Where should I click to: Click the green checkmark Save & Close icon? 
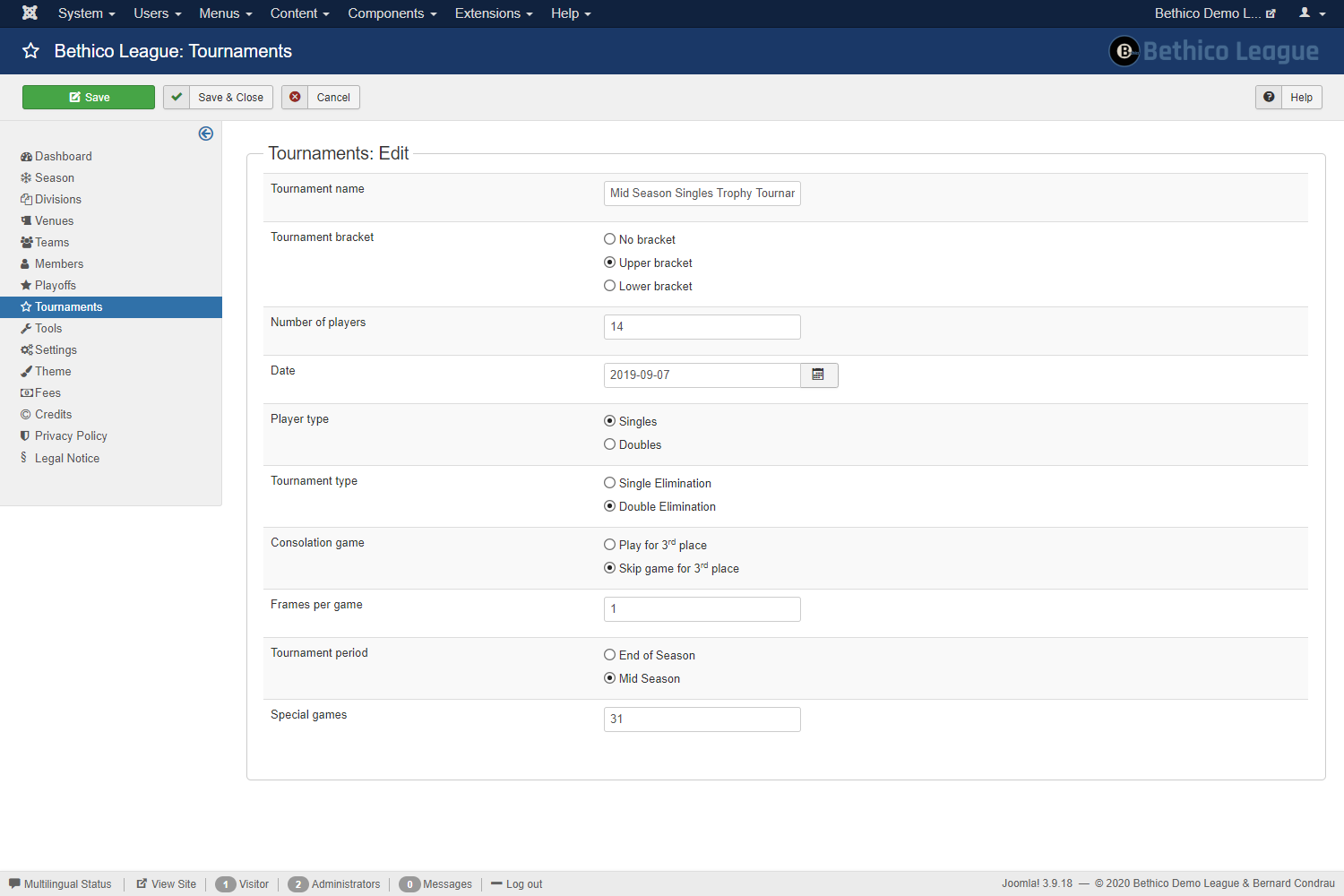click(x=177, y=97)
